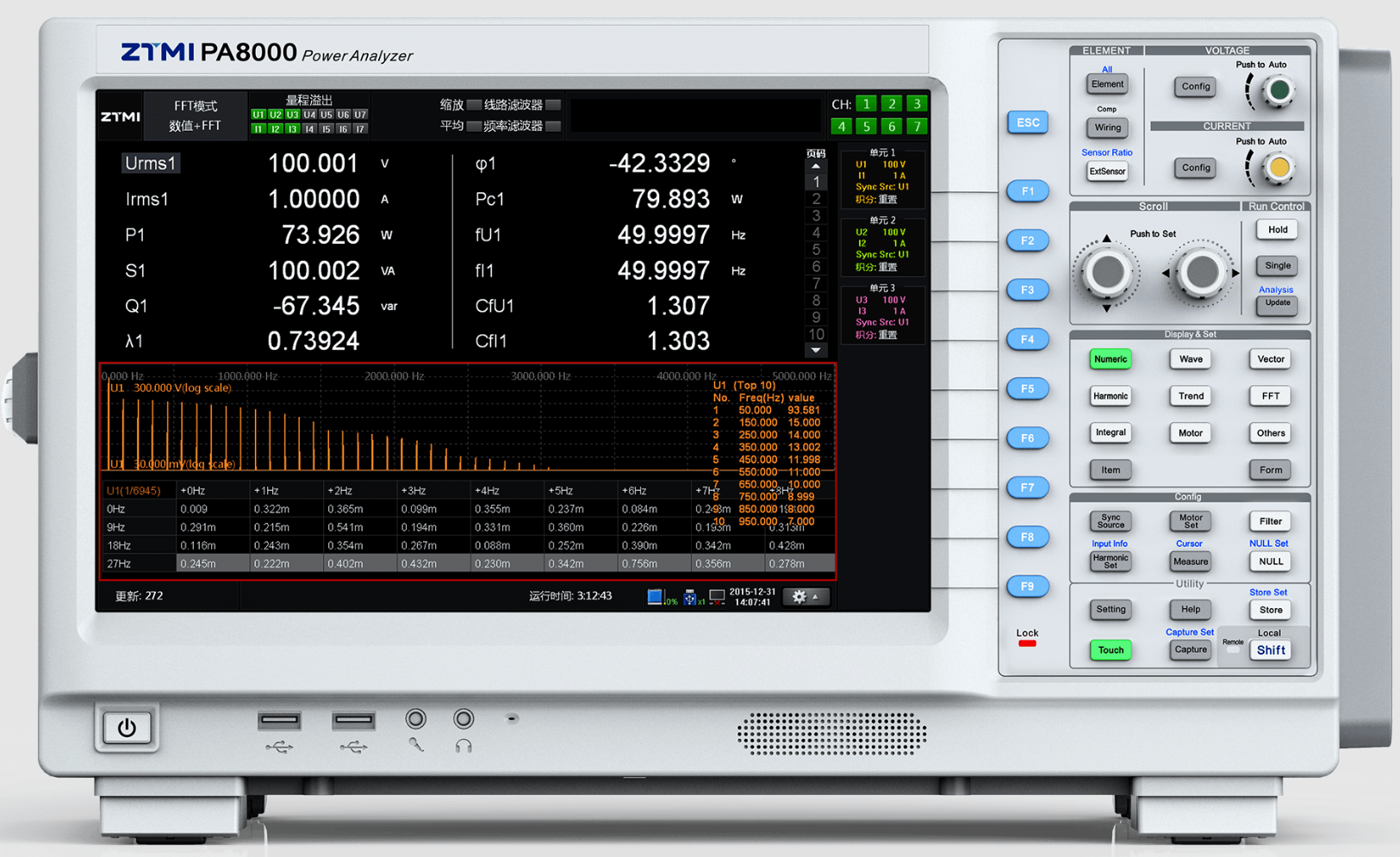Click the Capture button
This screenshot has height=857, width=1400.
[x=1191, y=650]
